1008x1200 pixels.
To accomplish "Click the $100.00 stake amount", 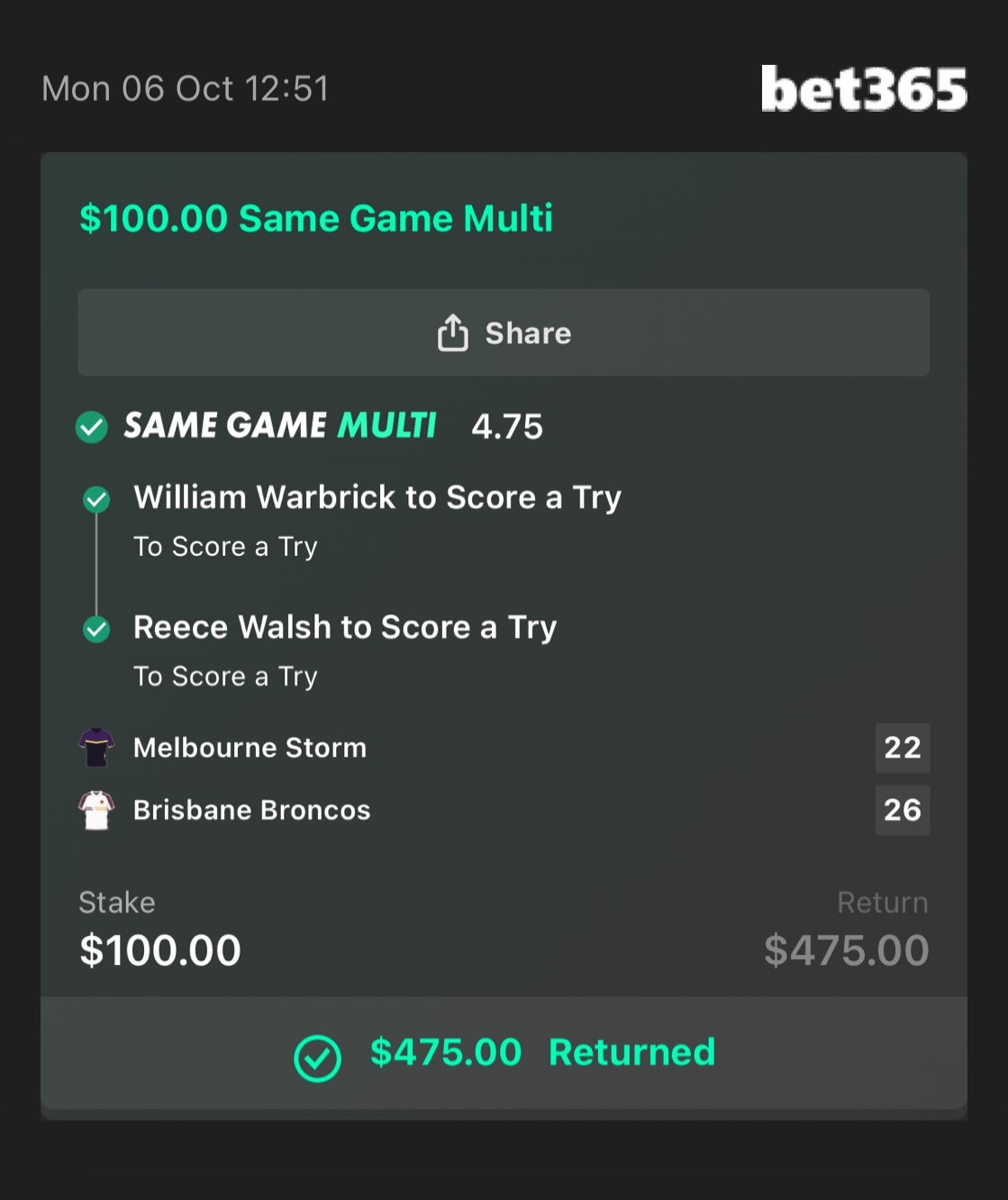I will pos(160,950).
